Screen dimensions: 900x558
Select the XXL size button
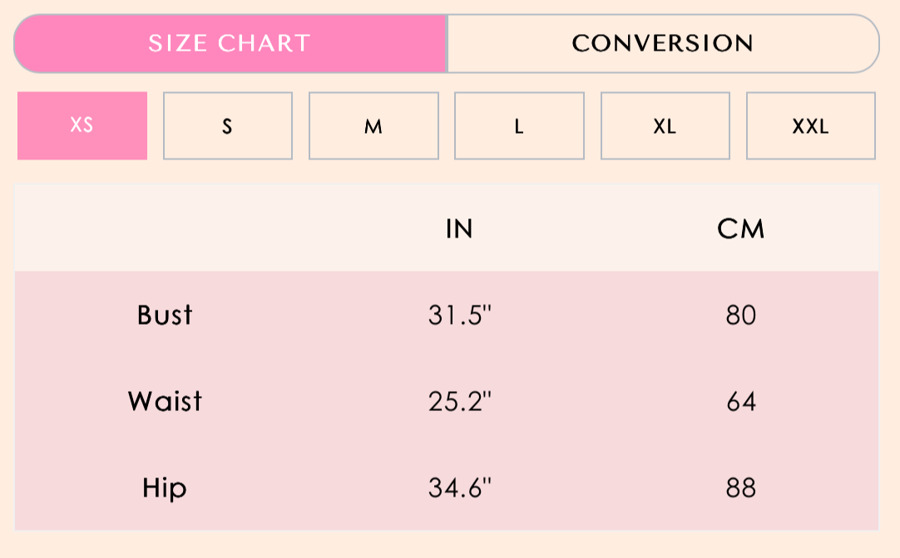tap(811, 126)
